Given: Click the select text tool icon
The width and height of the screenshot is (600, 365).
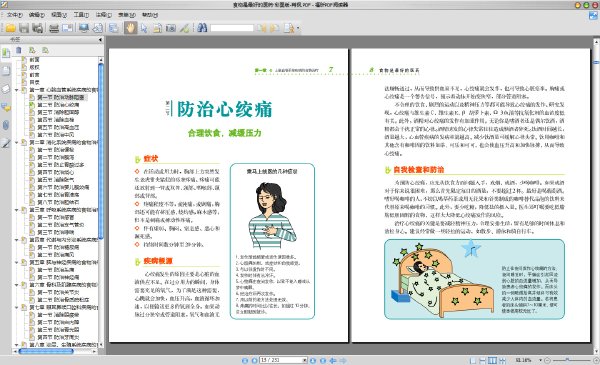Looking at the screenshot, I should click(157, 28).
